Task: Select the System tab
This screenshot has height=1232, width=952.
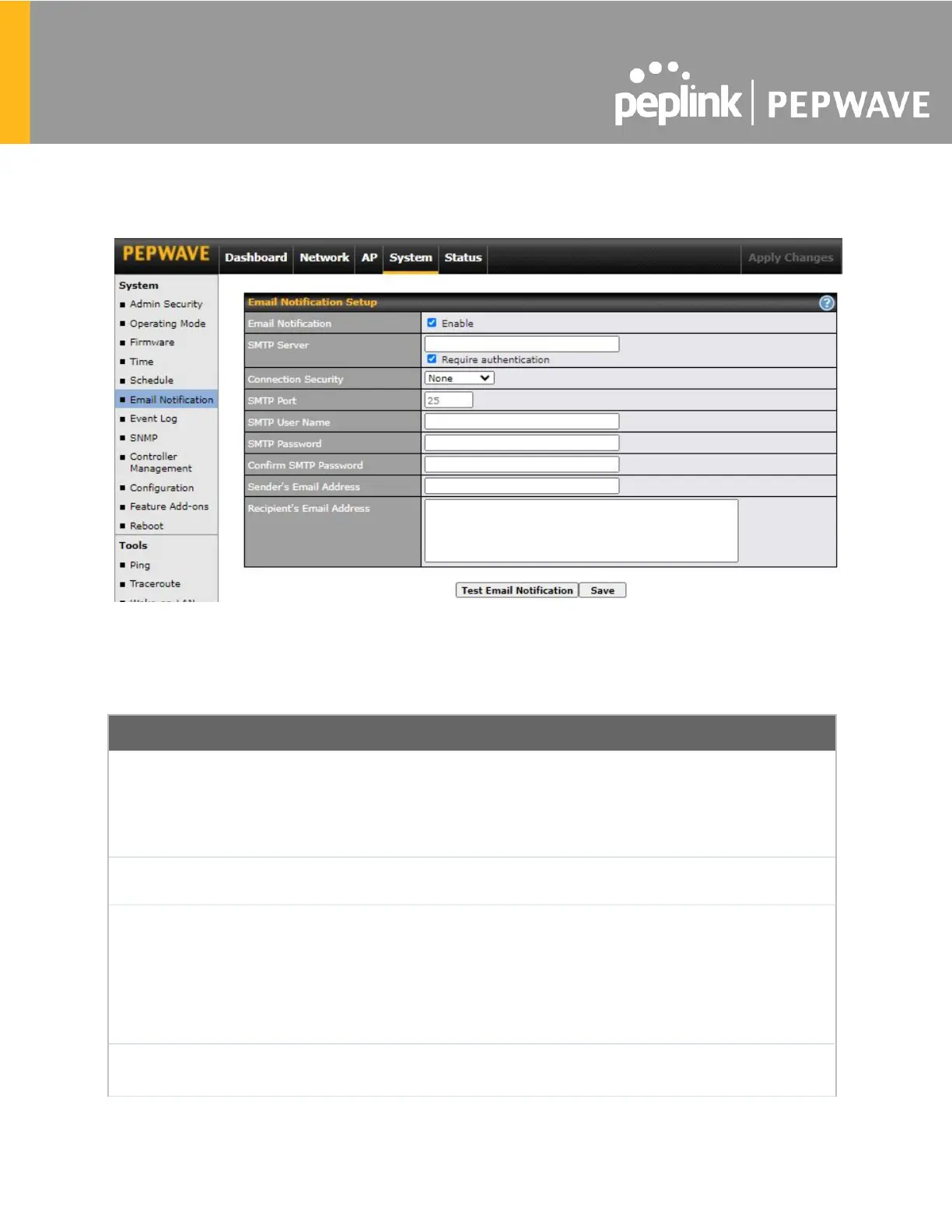Action: (x=411, y=257)
